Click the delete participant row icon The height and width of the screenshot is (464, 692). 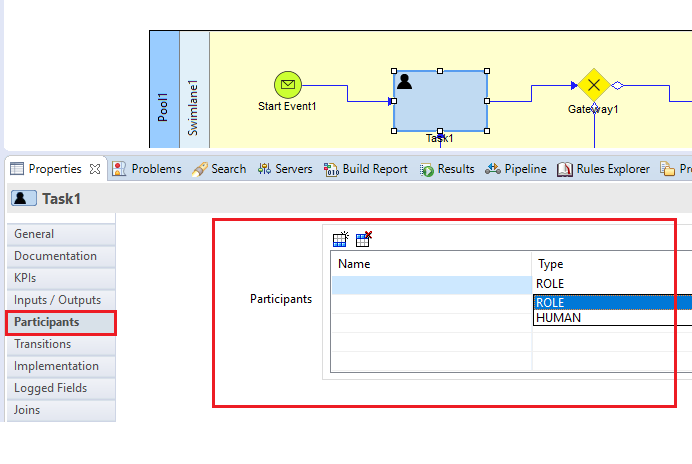[364, 239]
